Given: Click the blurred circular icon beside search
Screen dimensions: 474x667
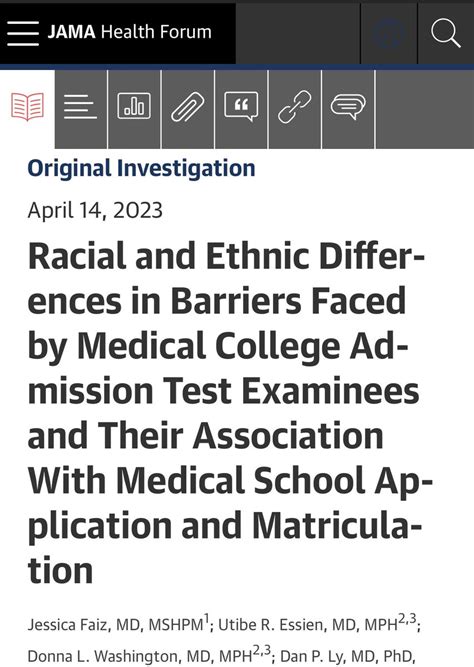Looking at the screenshot, I should 388,34.
